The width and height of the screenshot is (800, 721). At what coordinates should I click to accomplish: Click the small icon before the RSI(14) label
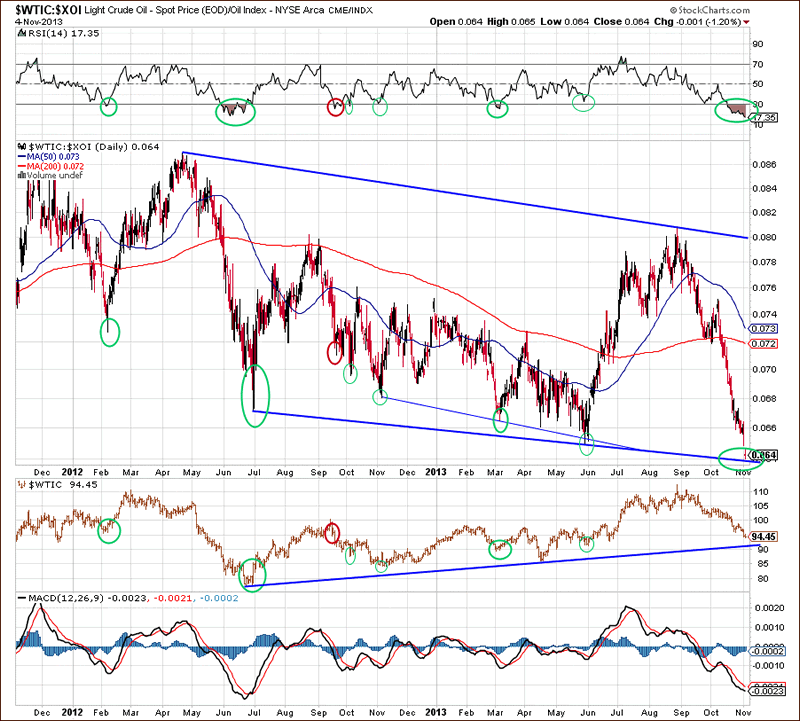tap(21, 33)
